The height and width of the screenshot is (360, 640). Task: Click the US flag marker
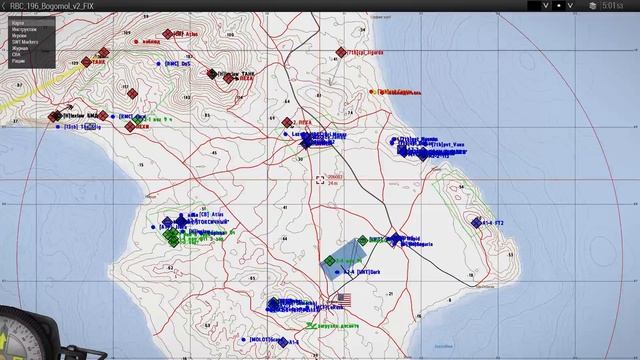point(344,300)
